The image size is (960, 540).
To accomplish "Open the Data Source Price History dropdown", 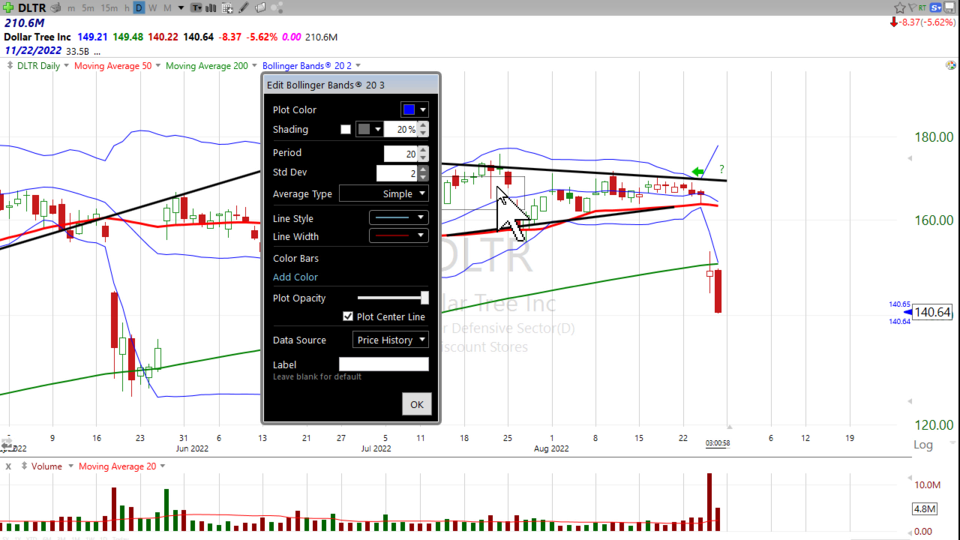I will point(391,340).
